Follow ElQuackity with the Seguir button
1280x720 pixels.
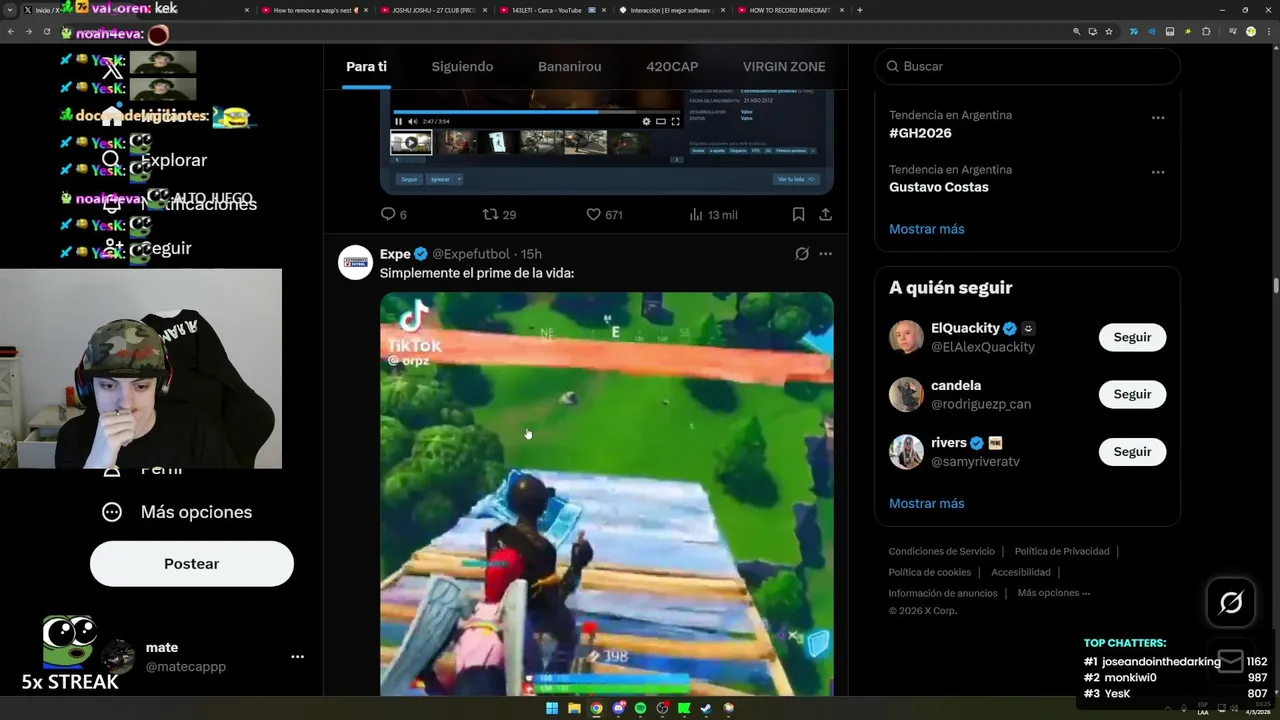(1132, 337)
